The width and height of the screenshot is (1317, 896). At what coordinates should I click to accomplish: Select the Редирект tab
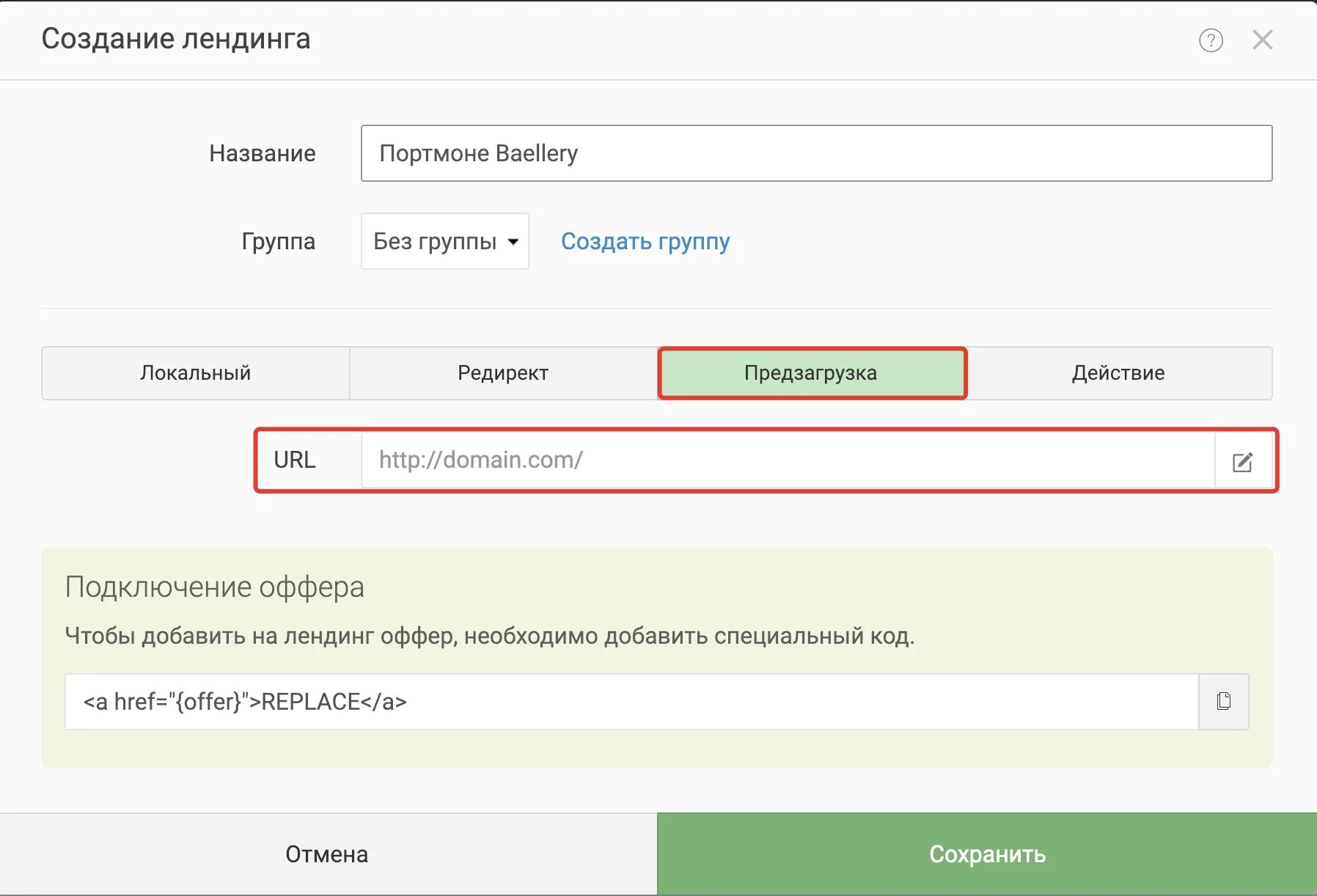(x=503, y=373)
